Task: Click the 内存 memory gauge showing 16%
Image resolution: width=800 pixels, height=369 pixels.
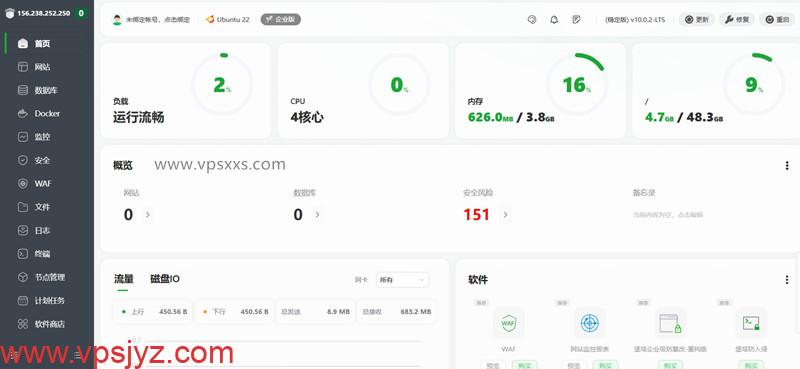Action: [x=577, y=84]
